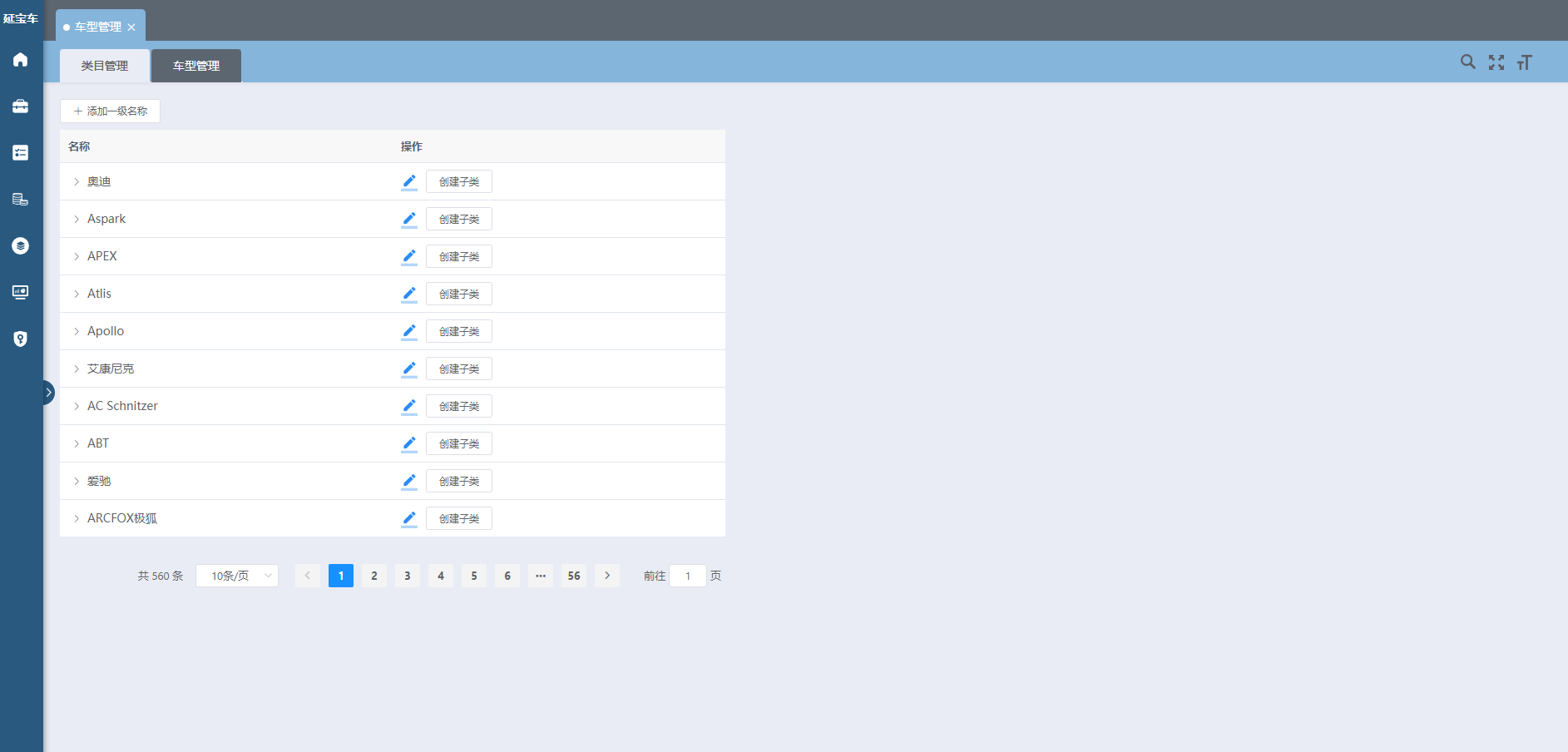
Task: Switch to 车型管理 sub tab
Action: click(x=196, y=66)
